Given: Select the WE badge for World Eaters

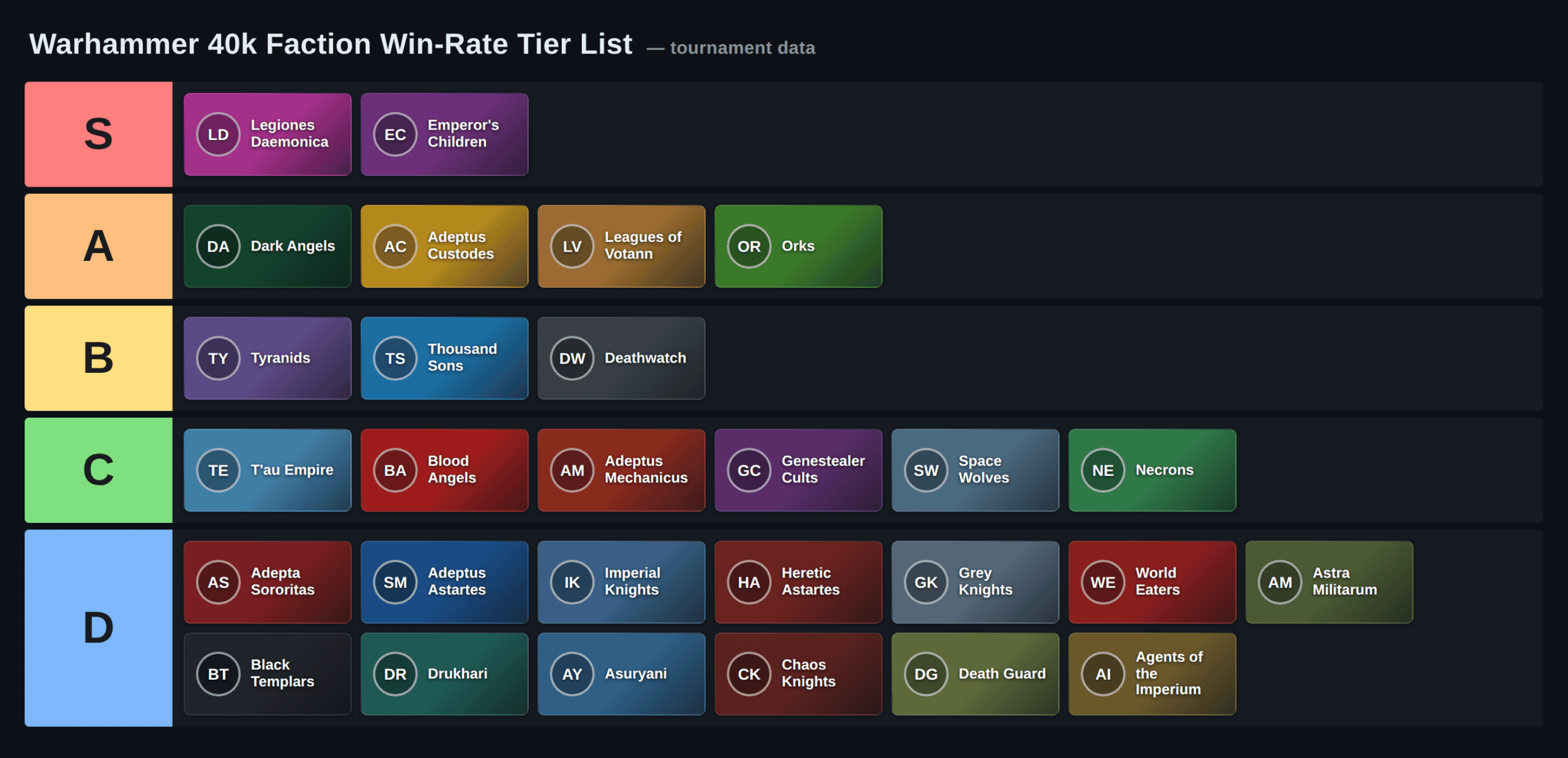Looking at the screenshot, I should [x=1103, y=582].
